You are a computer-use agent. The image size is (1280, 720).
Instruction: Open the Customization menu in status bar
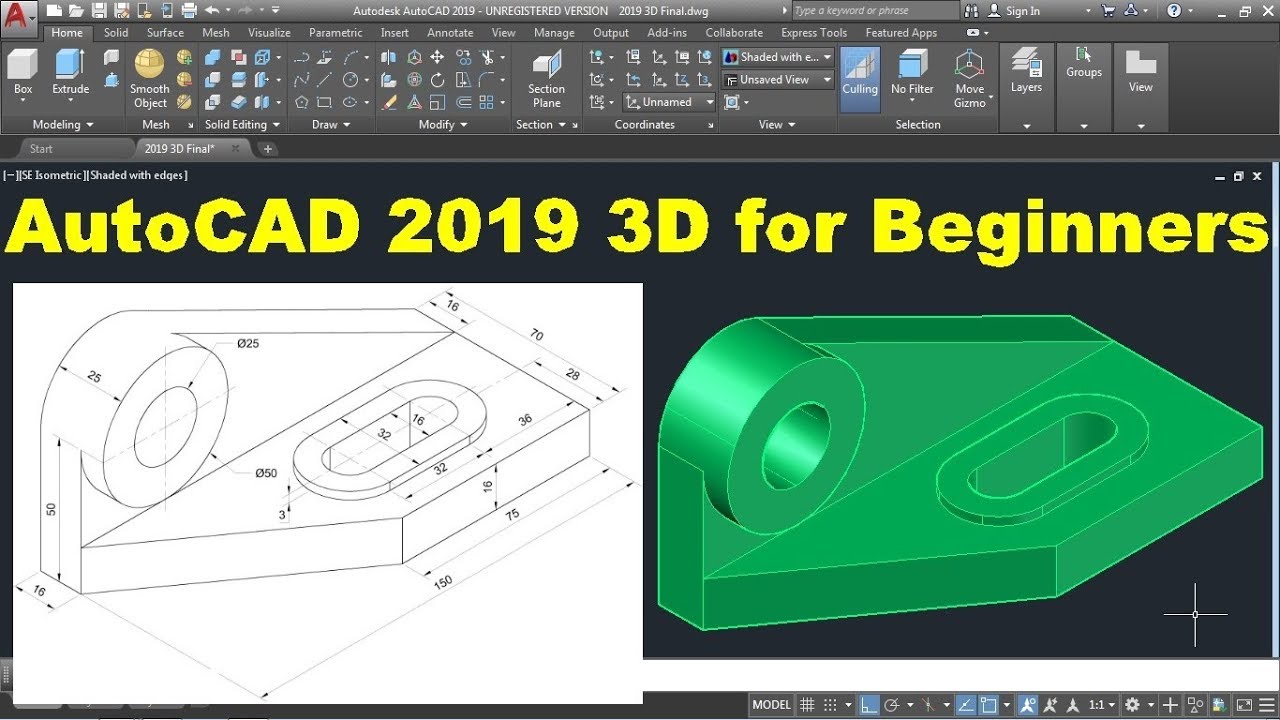tap(1265, 705)
